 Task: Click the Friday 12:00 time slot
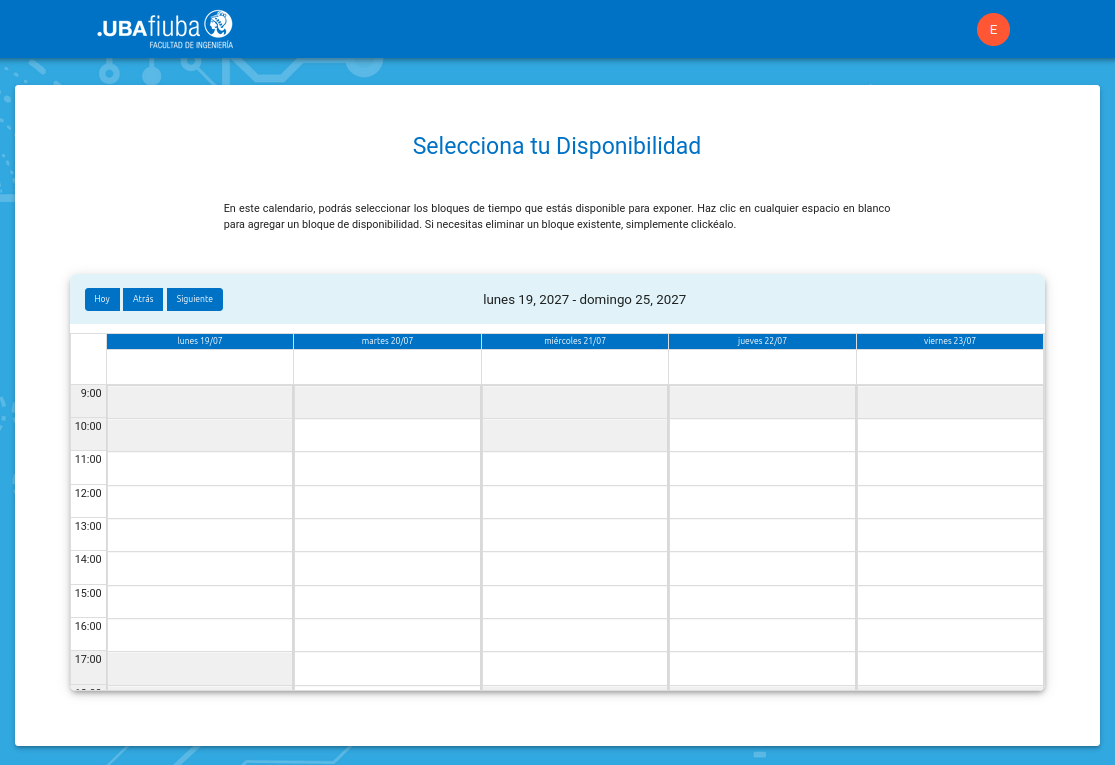(x=949, y=502)
